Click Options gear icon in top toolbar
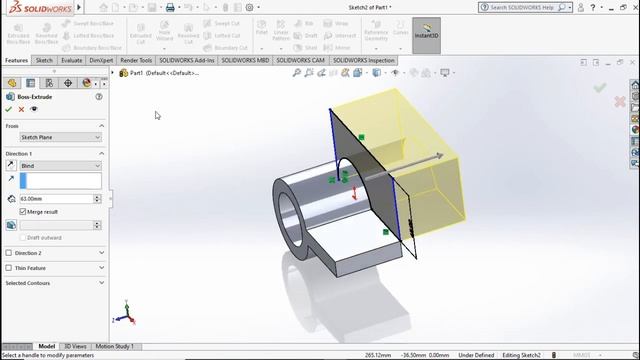 tap(249, 7)
